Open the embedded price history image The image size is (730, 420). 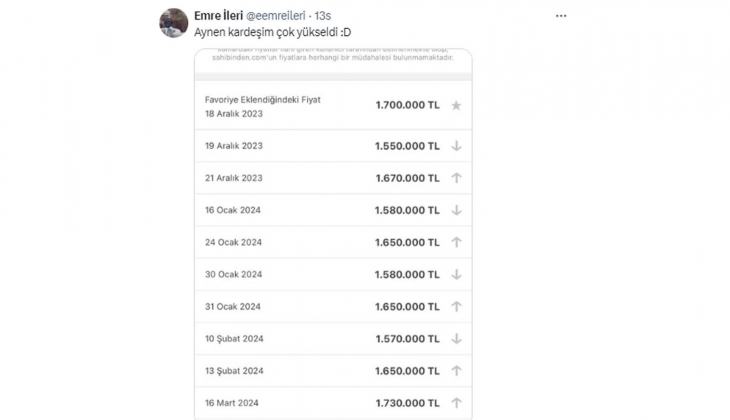point(330,230)
